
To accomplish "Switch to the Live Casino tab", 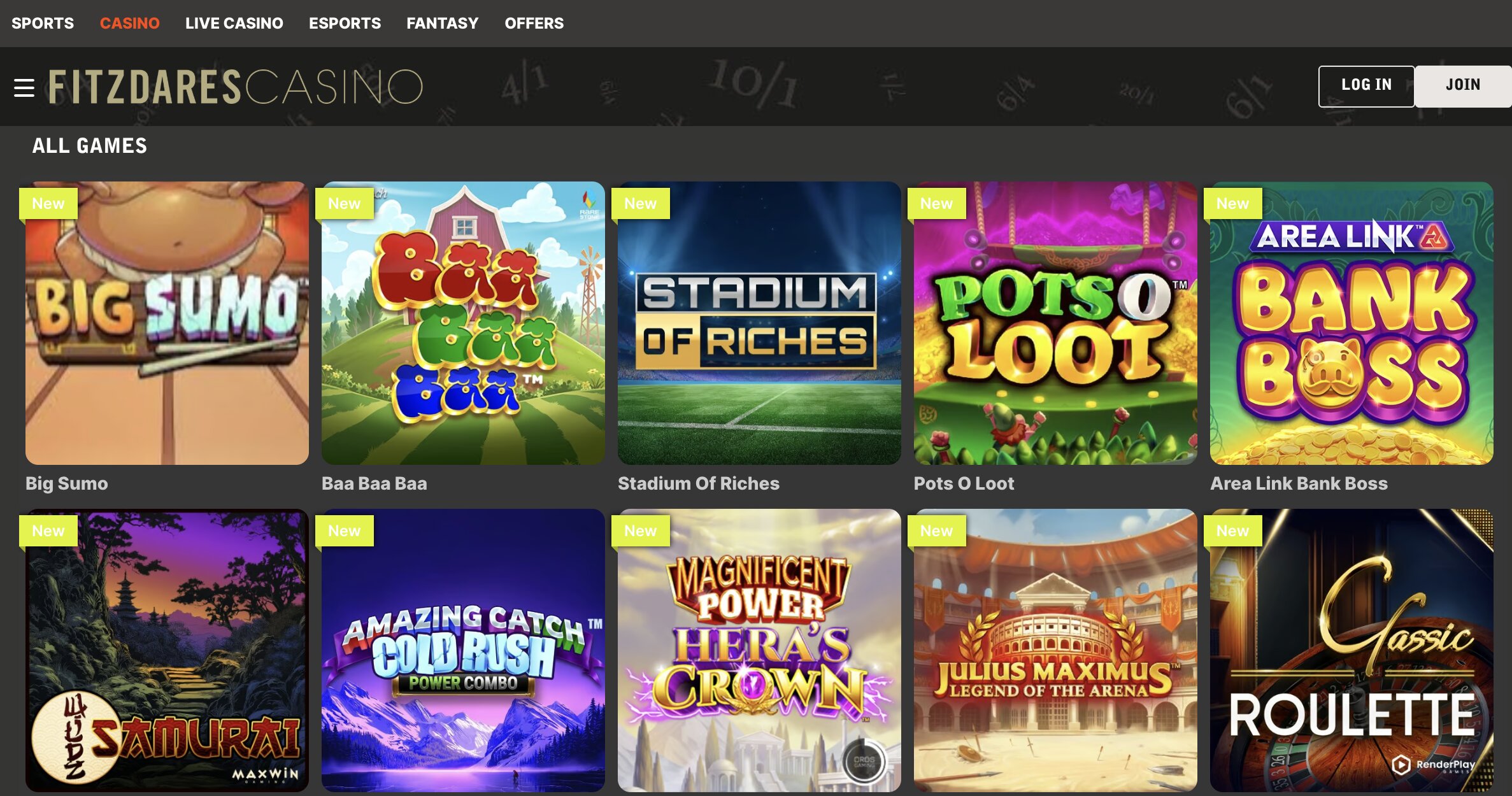I will click(x=234, y=24).
